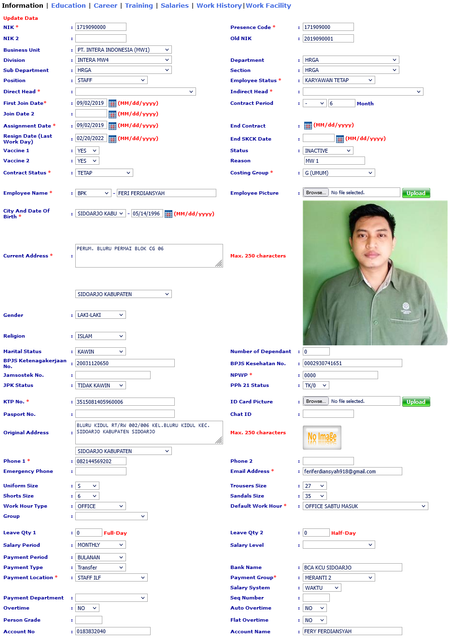Upload the ID Card Picture file

coord(416,402)
